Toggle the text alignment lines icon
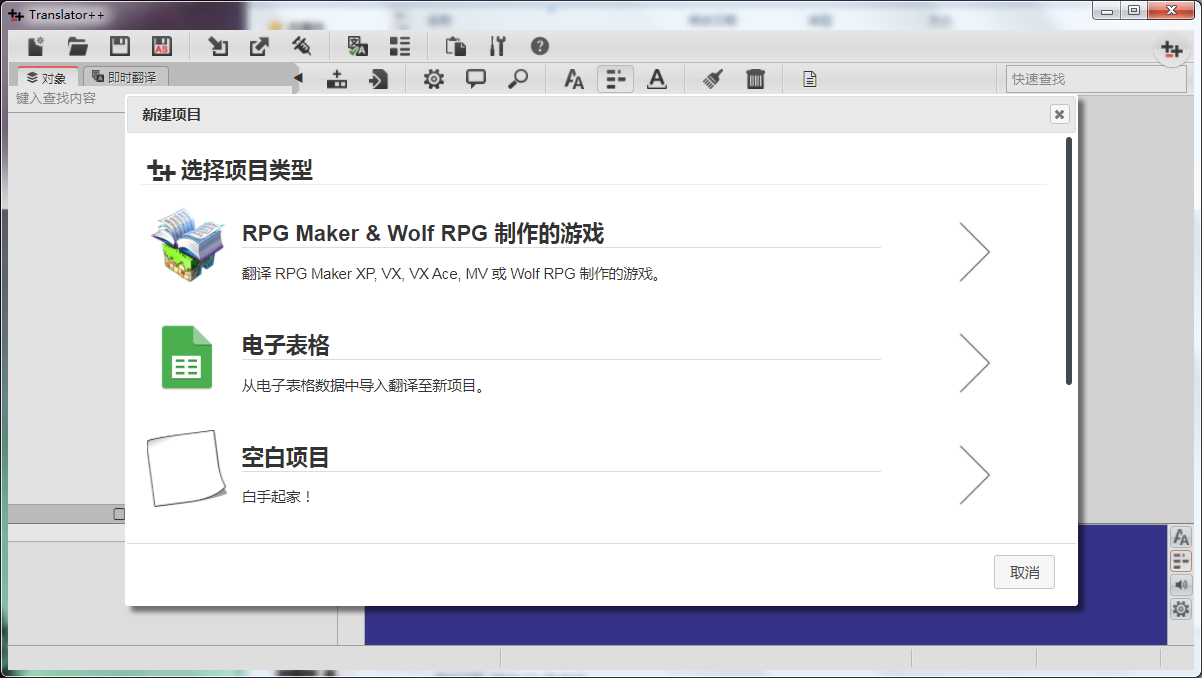Image resolution: width=1202 pixels, height=678 pixels. point(615,79)
